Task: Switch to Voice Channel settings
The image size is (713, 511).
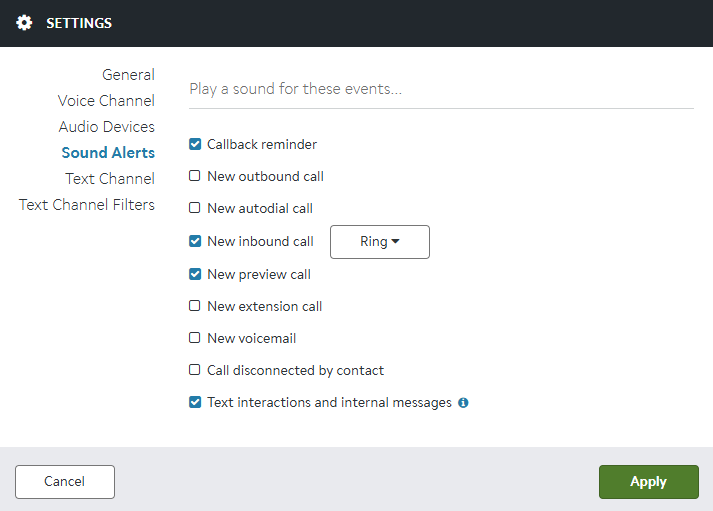Action: (106, 100)
